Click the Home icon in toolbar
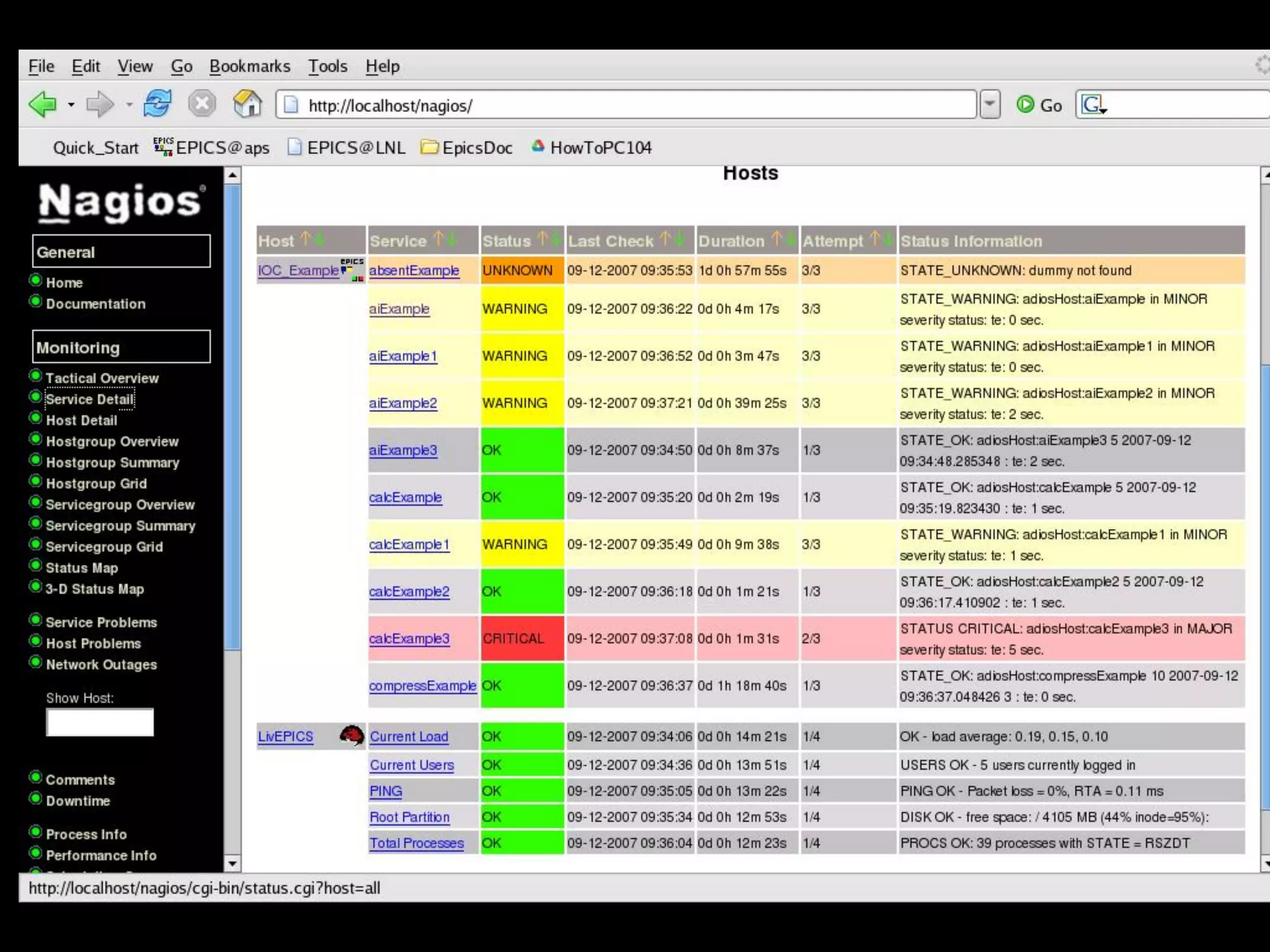The width and height of the screenshot is (1270, 952). pos(247,104)
